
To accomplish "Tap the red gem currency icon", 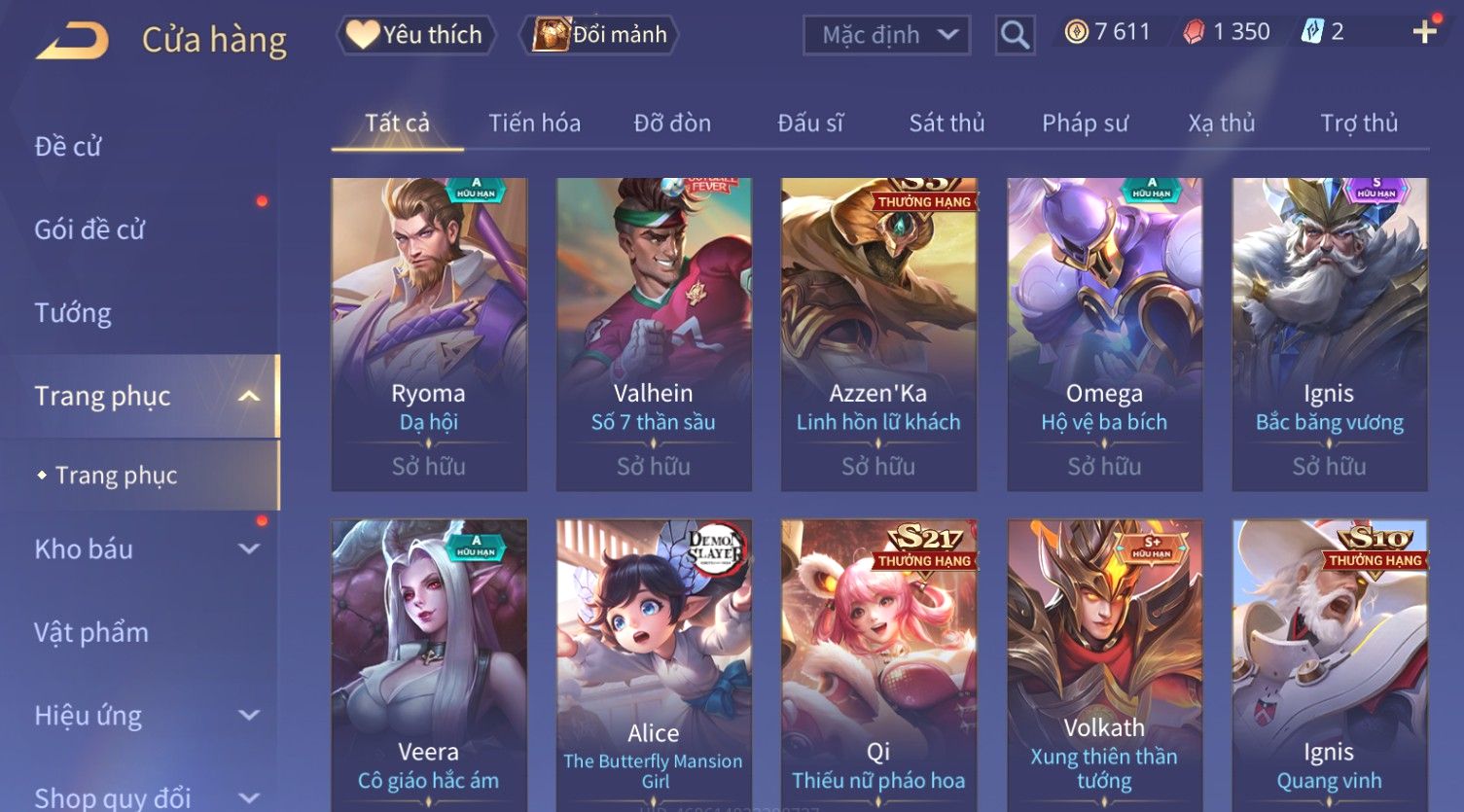I will [x=1194, y=32].
